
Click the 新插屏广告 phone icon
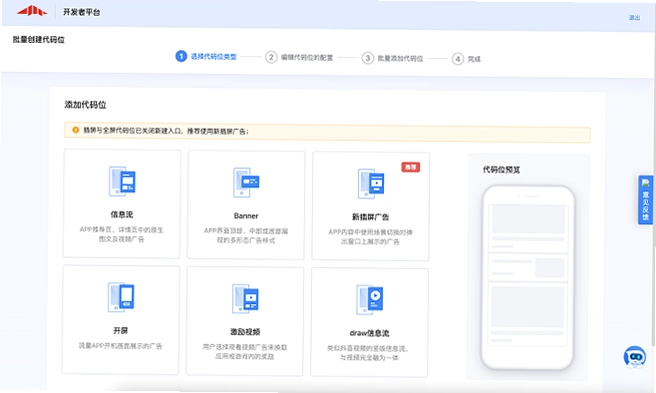[x=371, y=184]
